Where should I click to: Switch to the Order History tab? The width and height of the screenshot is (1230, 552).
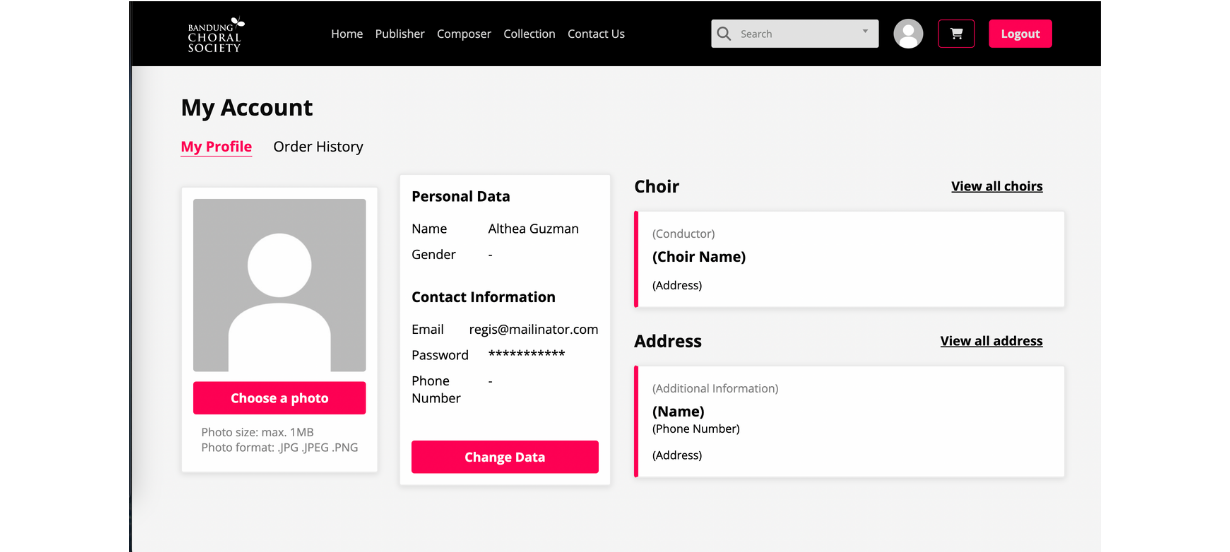[318, 147]
